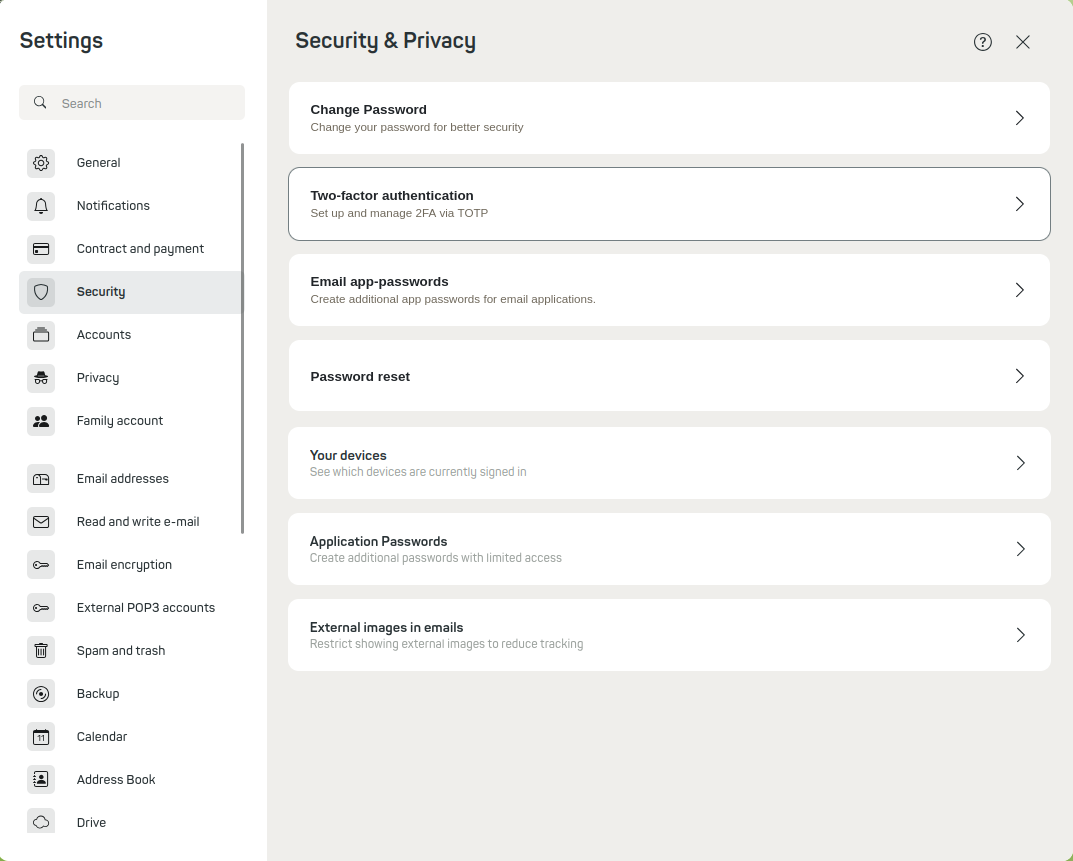Click the General gear icon
The width and height of the screenshot is (1073, 861).
point(41,163)
